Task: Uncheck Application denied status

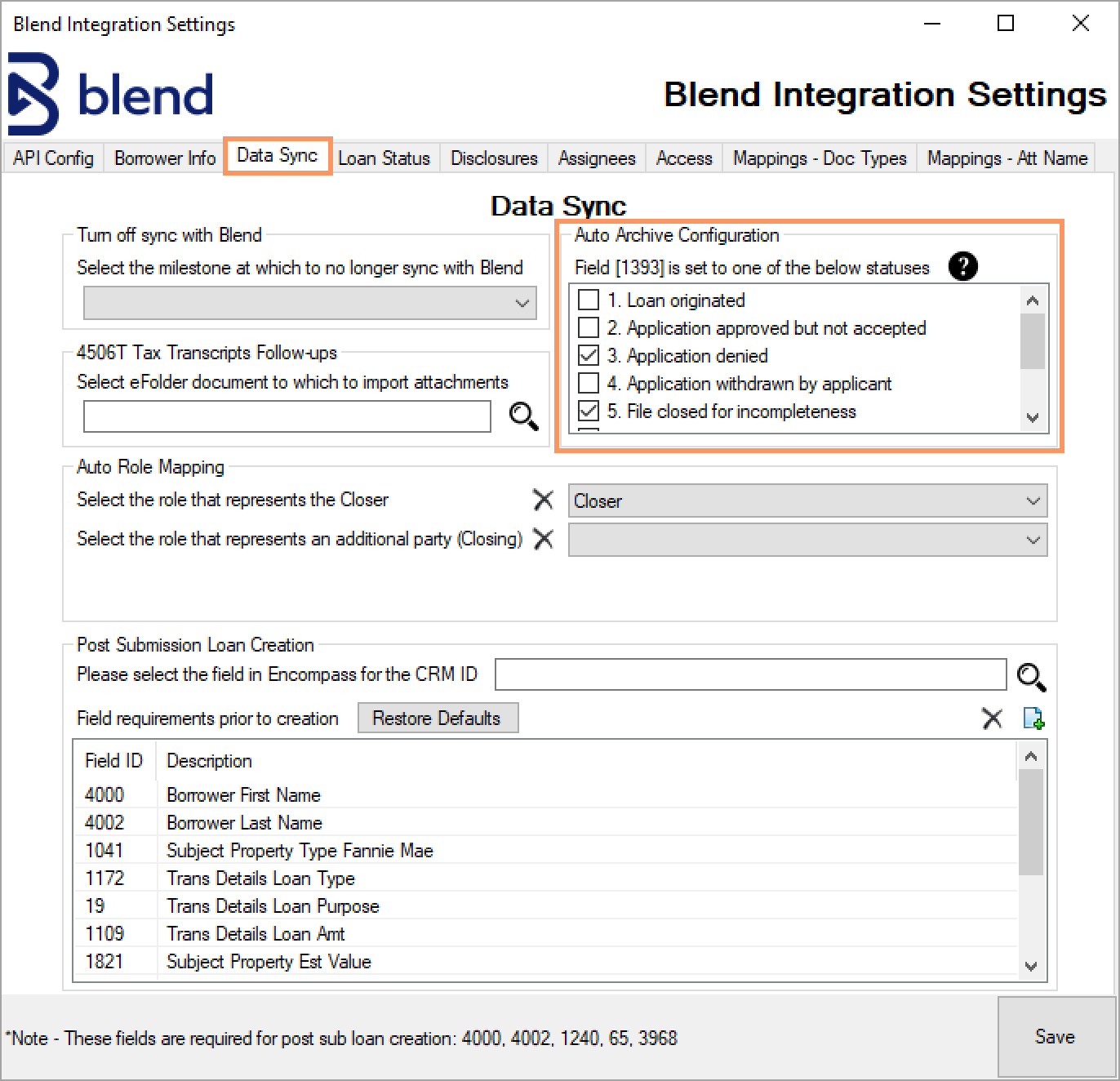Action: (589, 356)
